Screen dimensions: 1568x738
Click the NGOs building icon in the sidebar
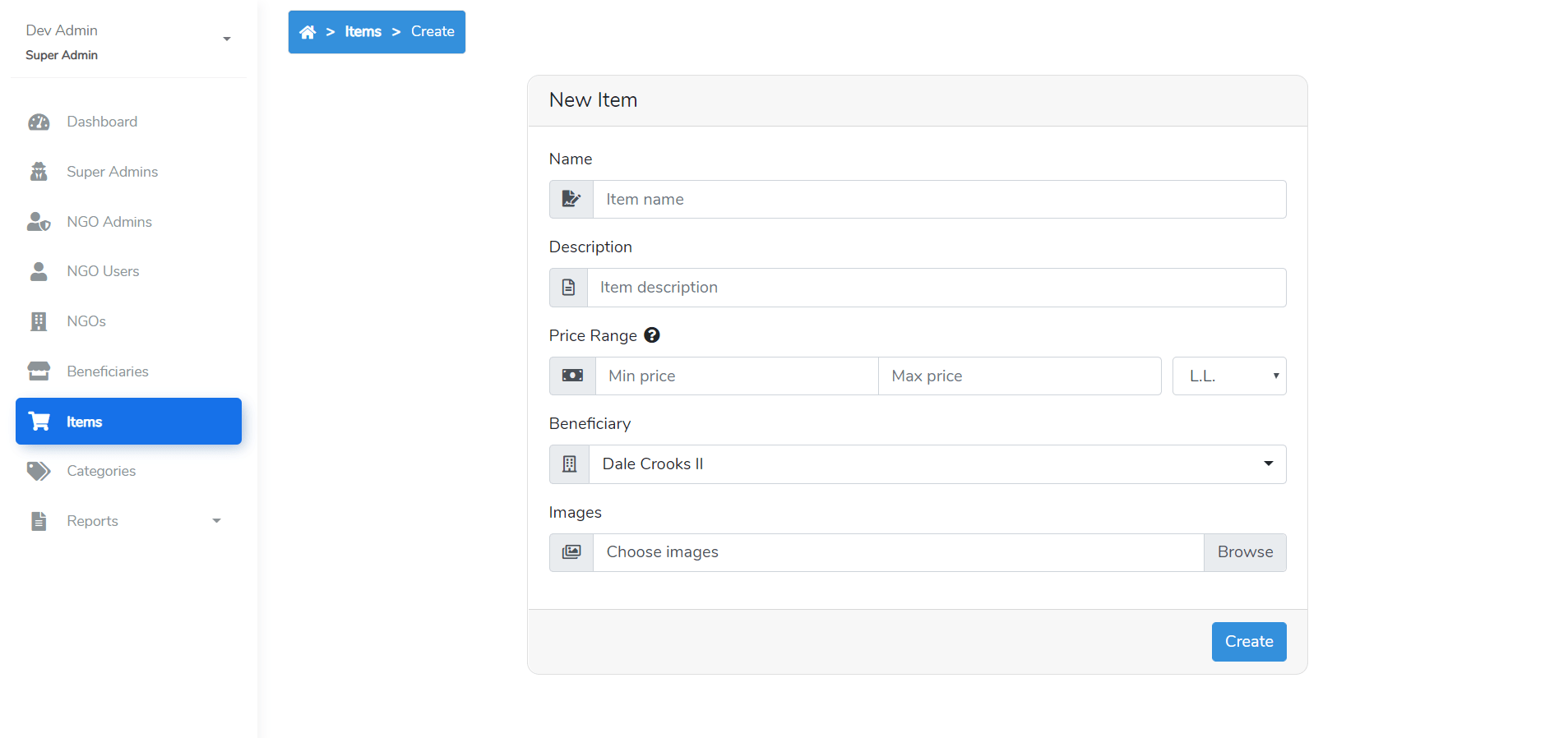(39, 321)
